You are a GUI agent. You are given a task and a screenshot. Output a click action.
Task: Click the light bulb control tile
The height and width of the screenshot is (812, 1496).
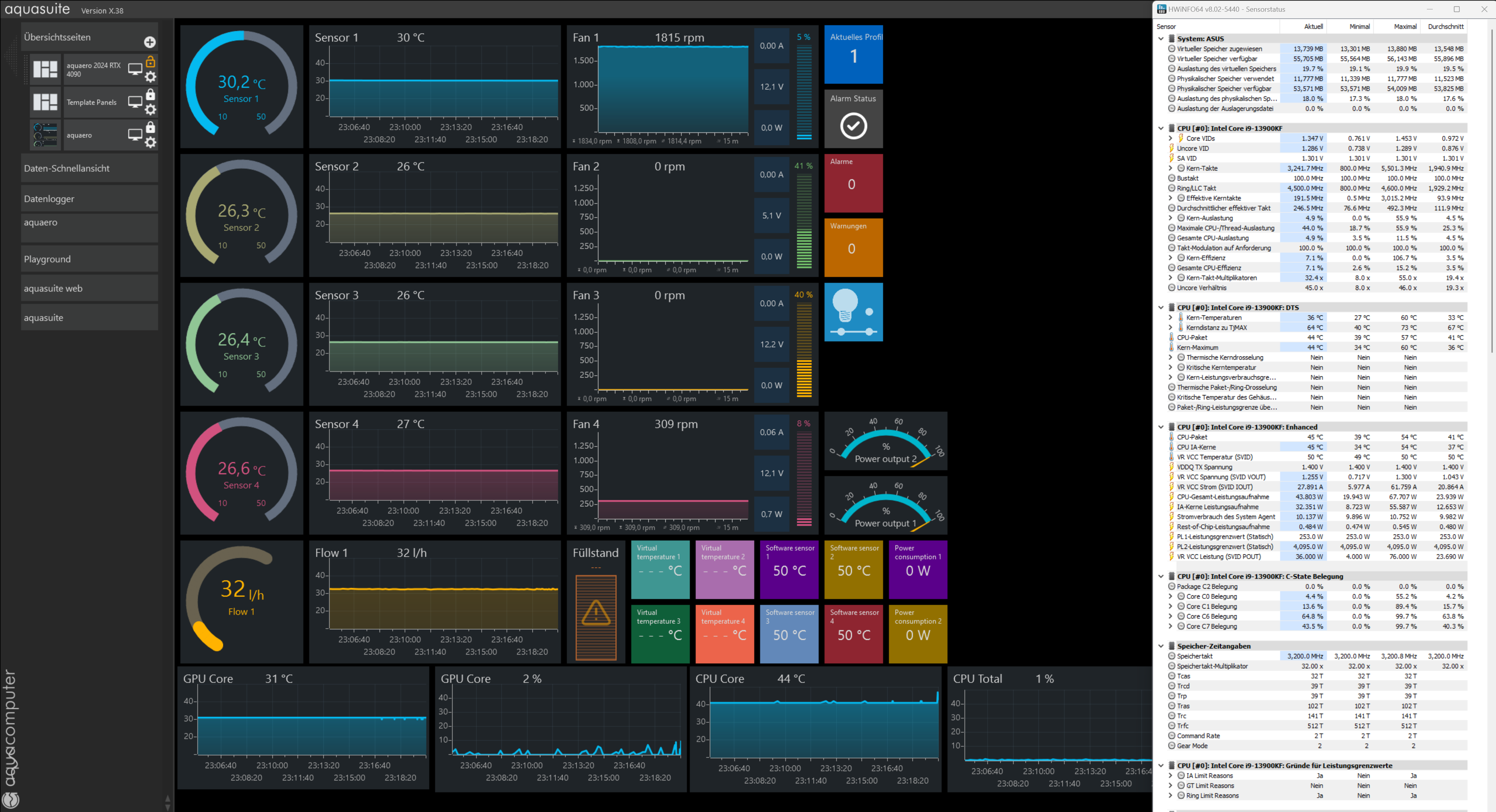[853, 312]
